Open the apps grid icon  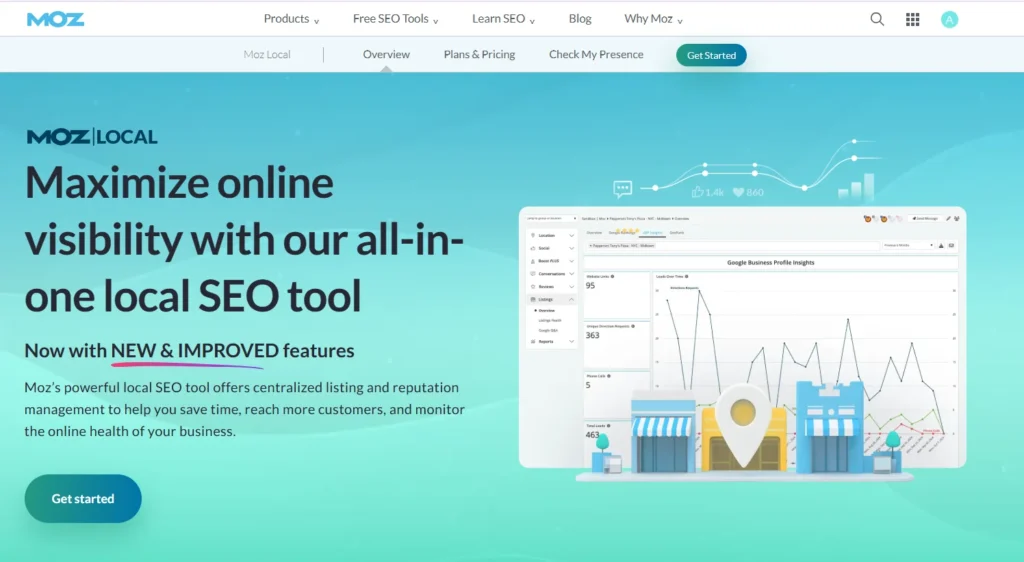pyautogui.click(x=912, y=19)
